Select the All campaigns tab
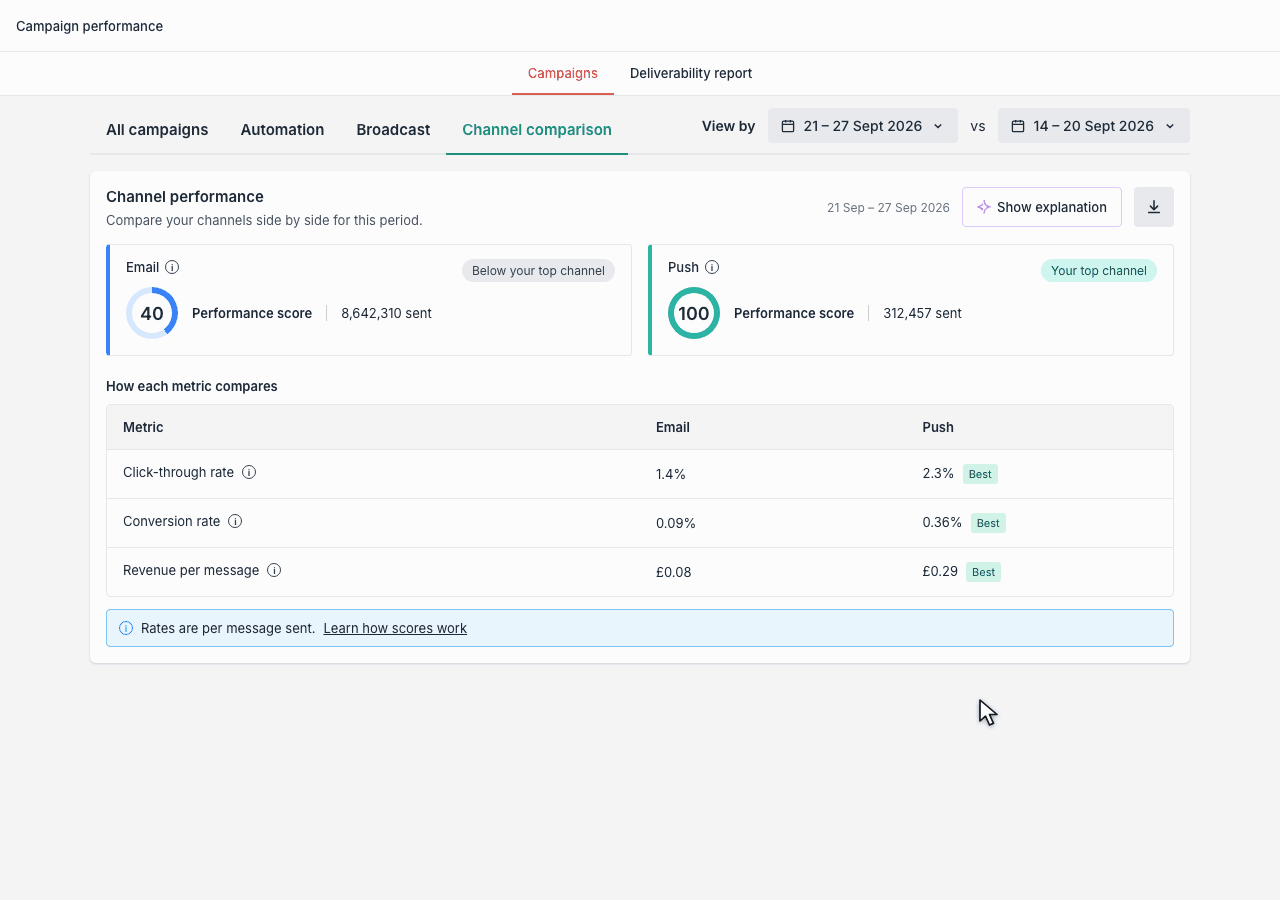The height and width of the screenshot is (900, 1280). coord(157,130)
